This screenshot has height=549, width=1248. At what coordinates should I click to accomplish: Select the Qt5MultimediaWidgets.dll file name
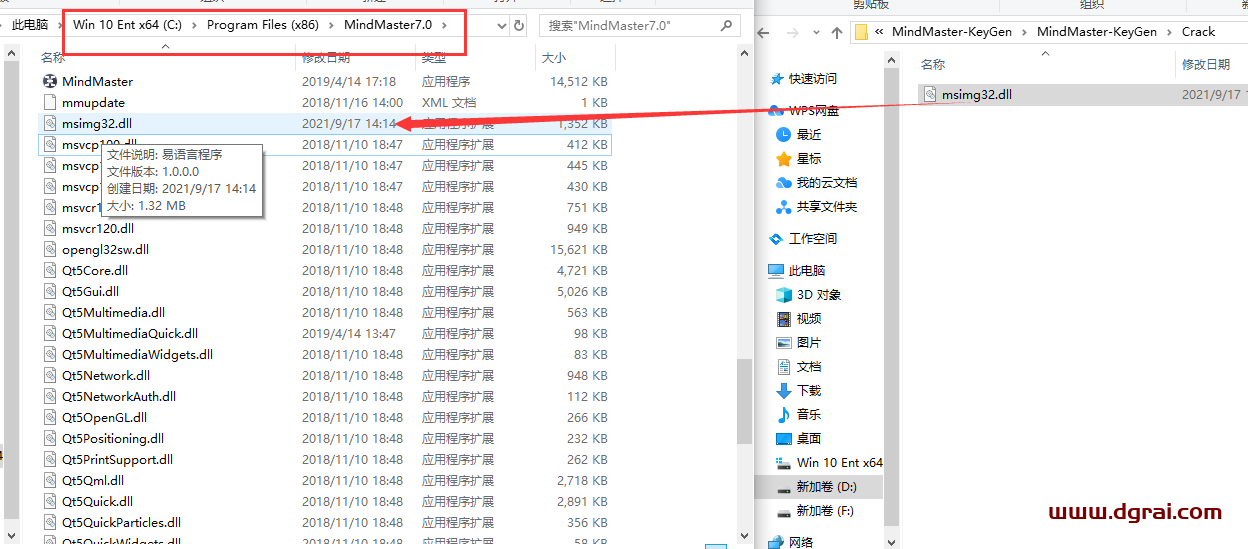137,354
